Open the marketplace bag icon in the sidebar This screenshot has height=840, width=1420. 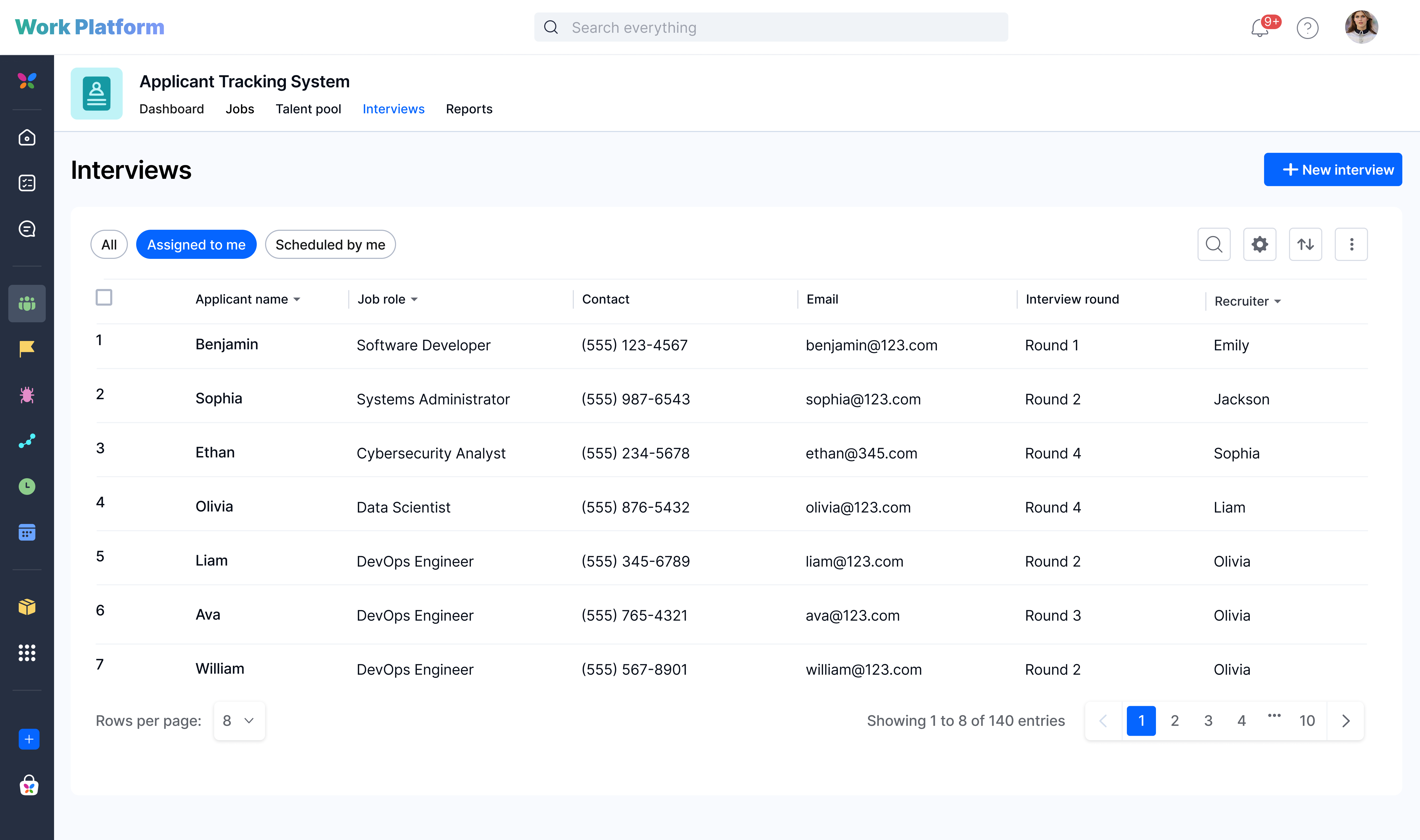click(x=29, y=785)
